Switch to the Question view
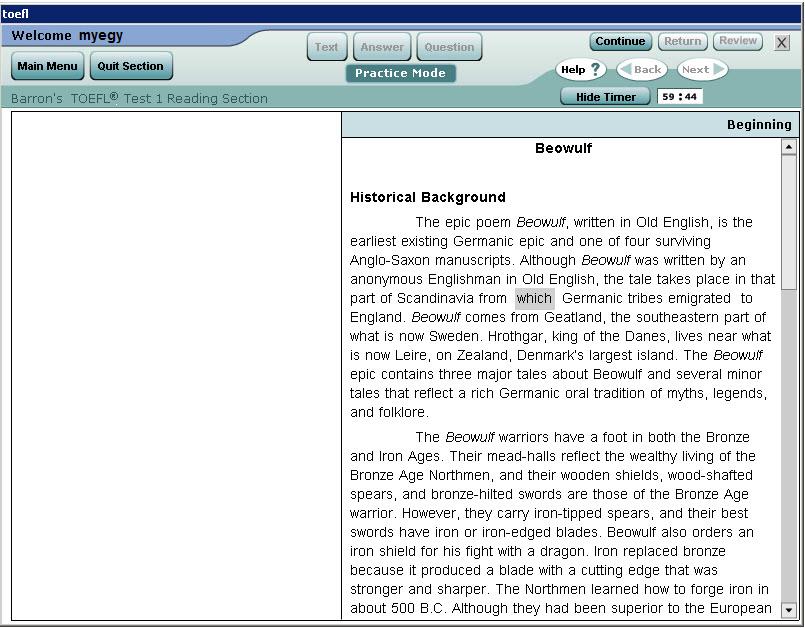The width and height of the screenshot is (805, 628). pyautogui.click(x=449, y=47)
